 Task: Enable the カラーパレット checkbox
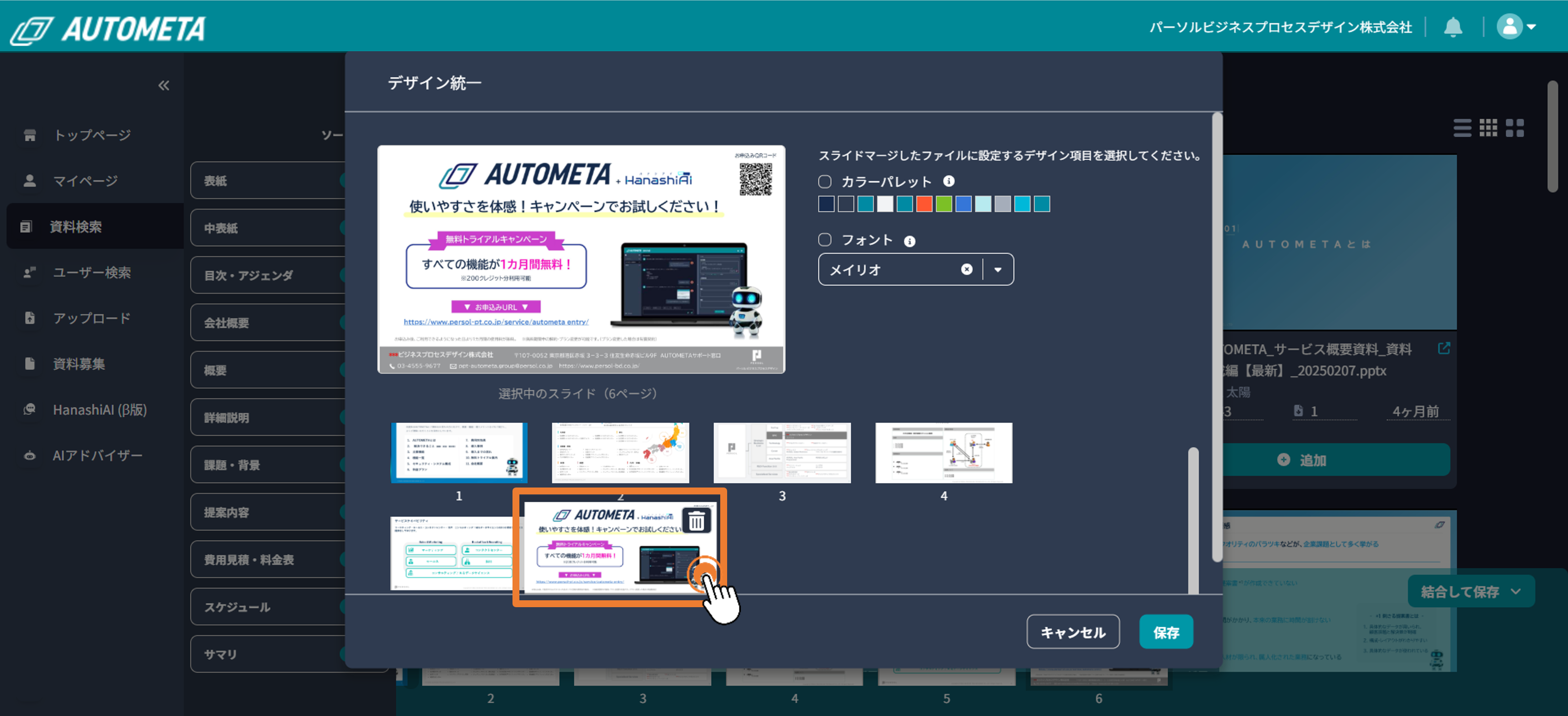pos(825,181)
